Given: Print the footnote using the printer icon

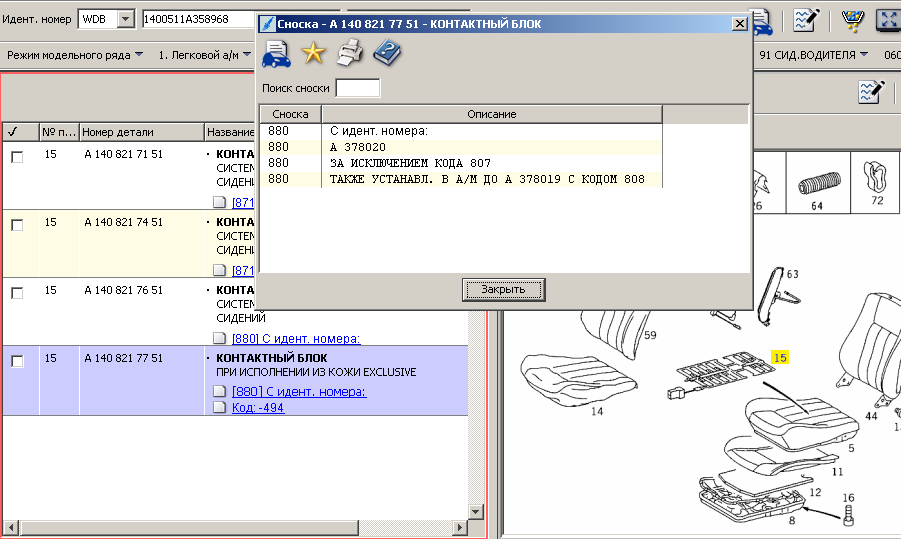Looking at the screenshot, I should click(x=349, y=53).
